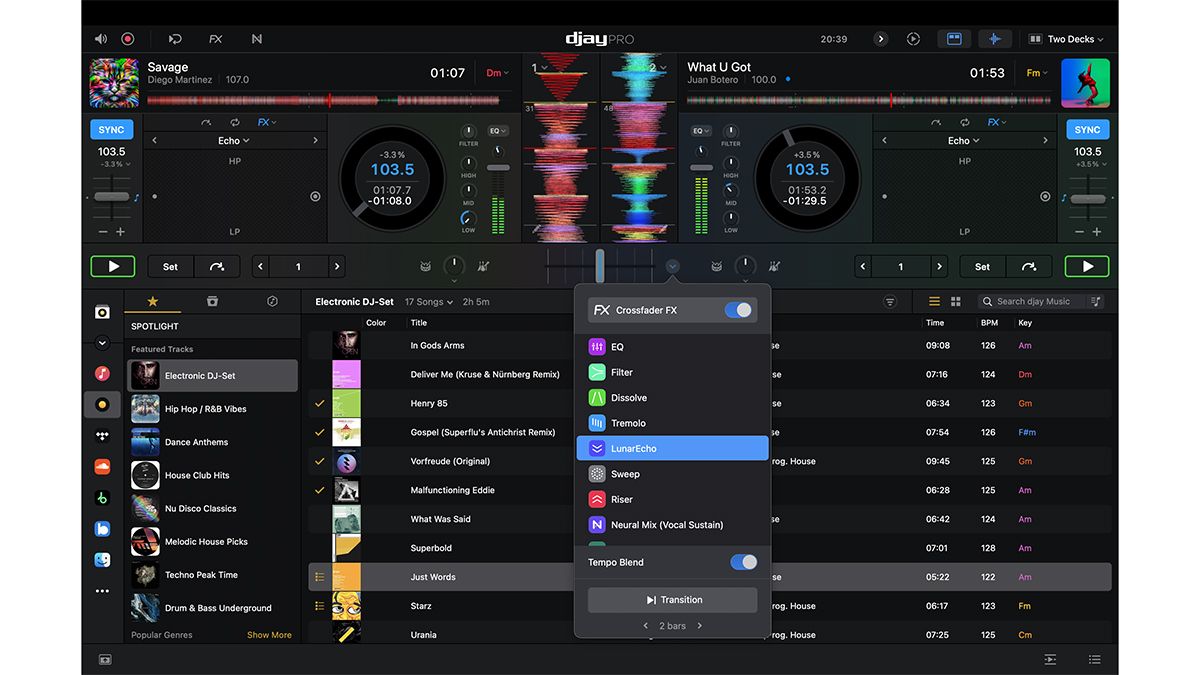This screenshot has width=1200, height=675.
Task: Click the FX icon in the top toolbar
Action: tap(215, 38)
